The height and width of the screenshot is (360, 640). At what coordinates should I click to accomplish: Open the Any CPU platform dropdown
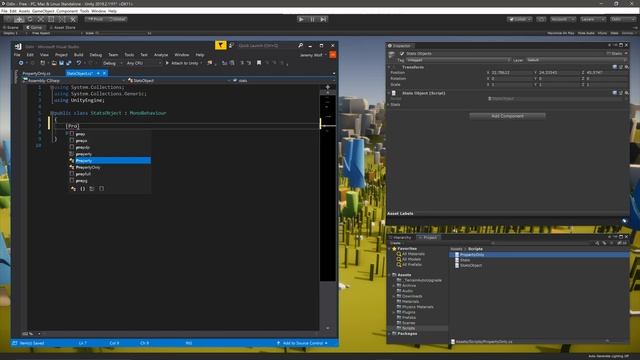tap(144, 63)
